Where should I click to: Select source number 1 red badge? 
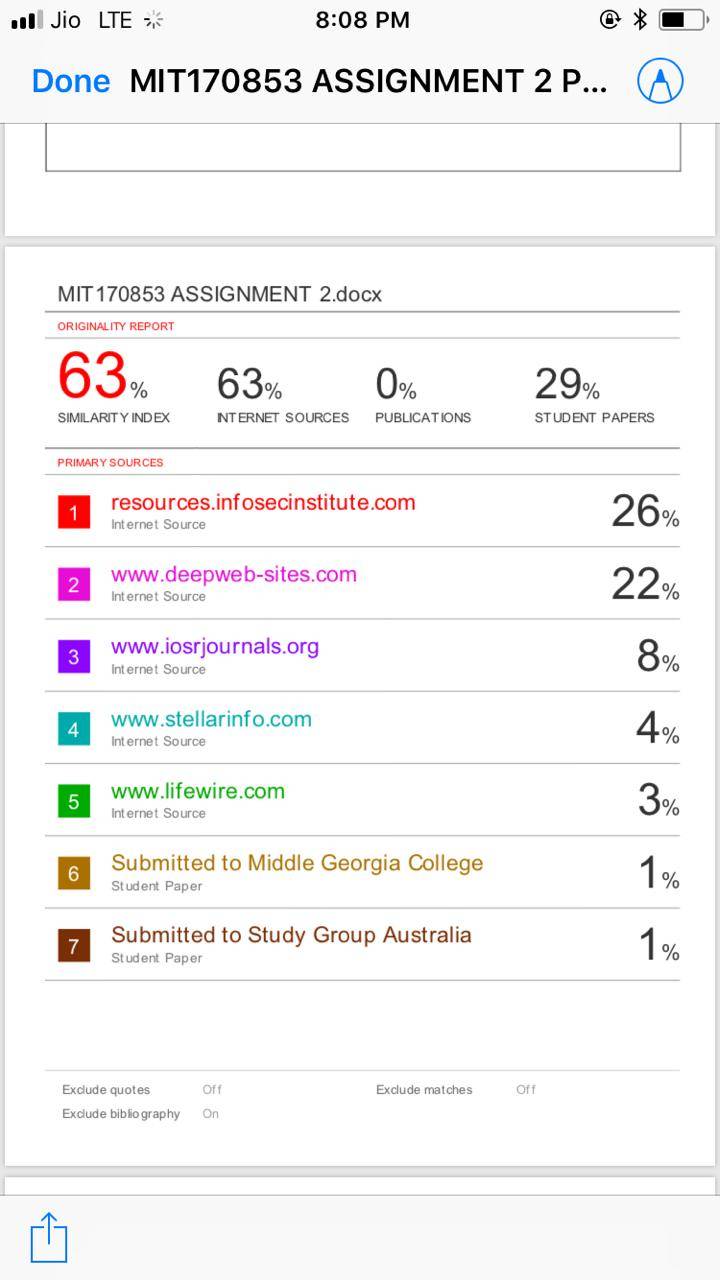pyautogui.click(x=74, y=513)
